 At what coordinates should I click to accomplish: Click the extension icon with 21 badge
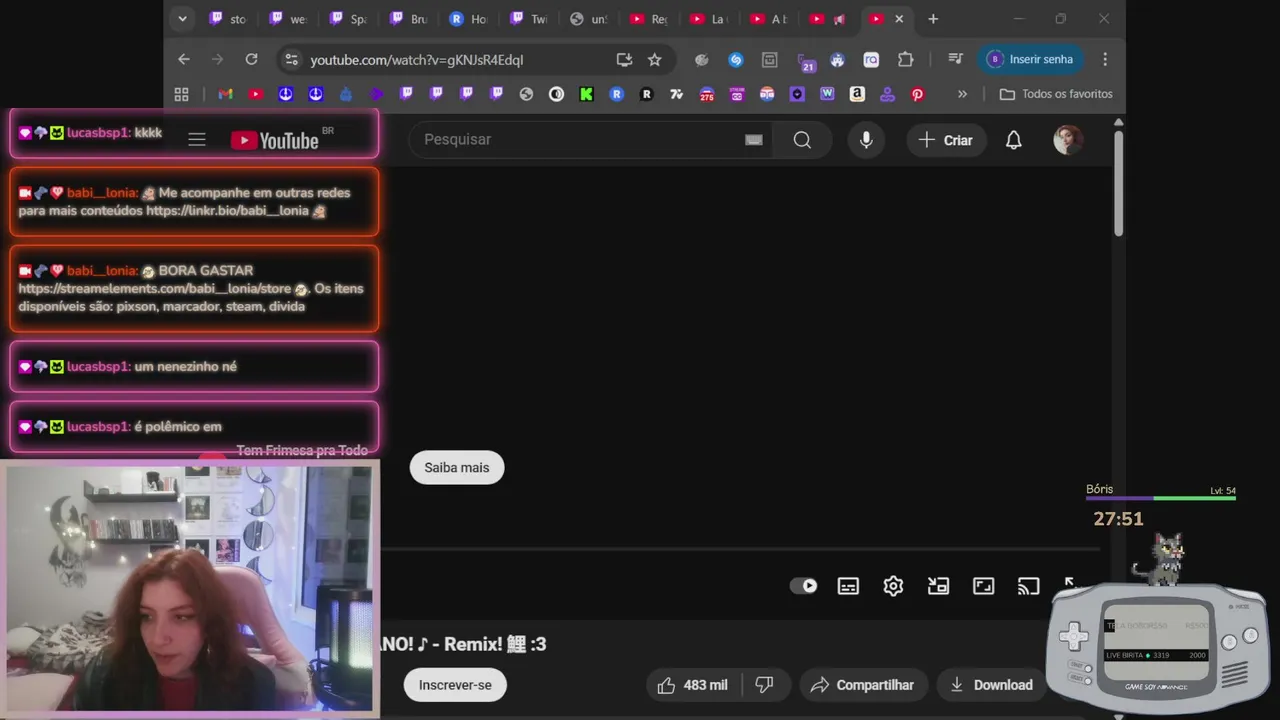click(806, 62)
